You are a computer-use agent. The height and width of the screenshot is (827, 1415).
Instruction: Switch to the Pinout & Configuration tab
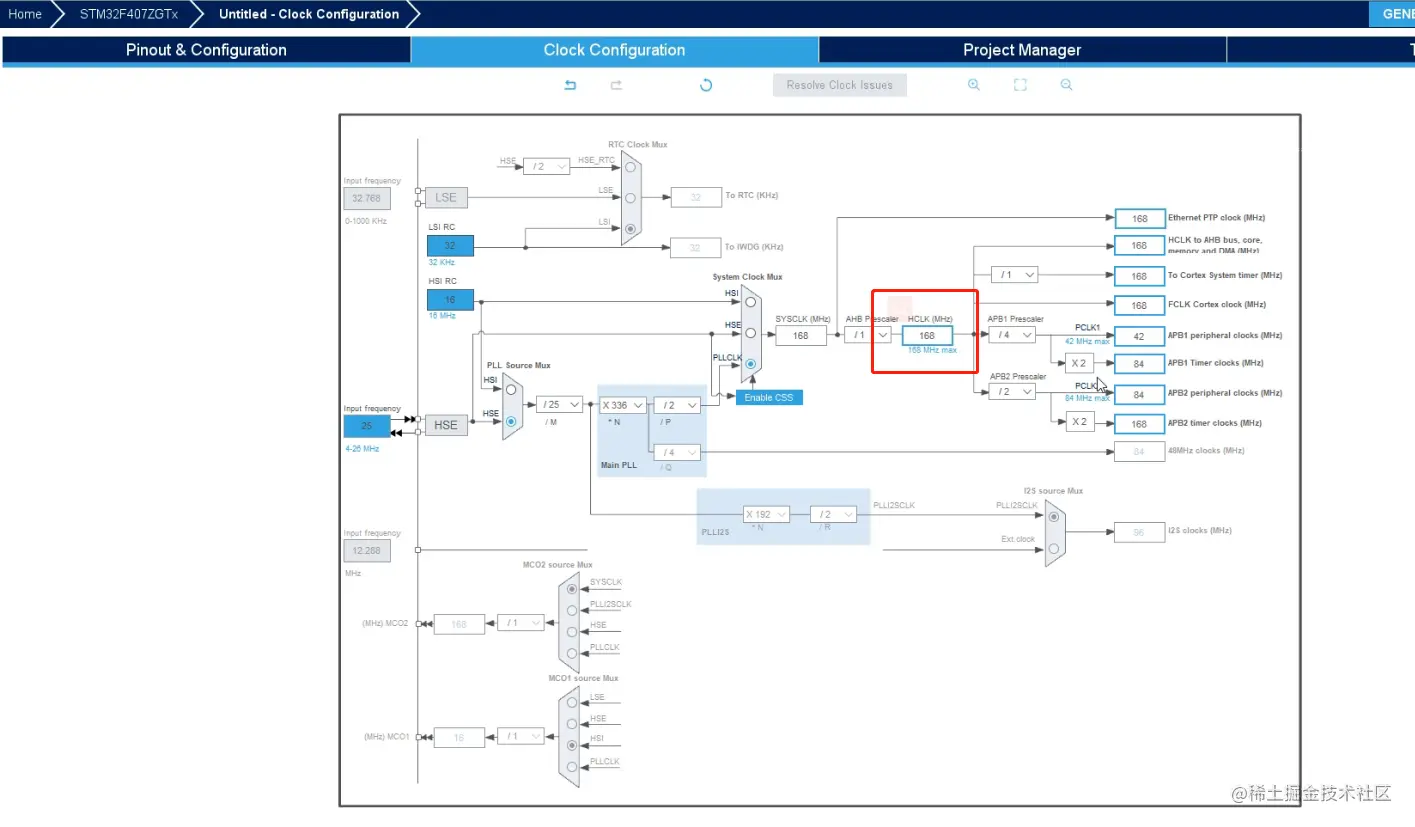206,50
